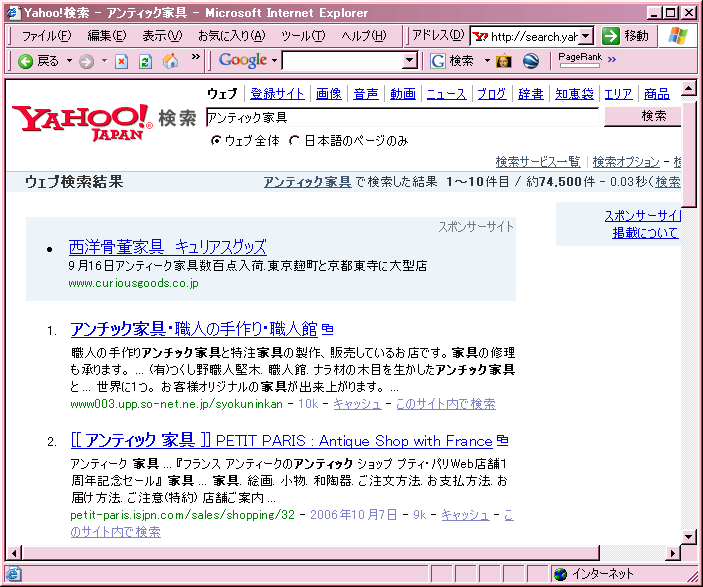Screen dimensions: 703x587
Task: Go to the Home page icon
Action: (x=170, y=61)
